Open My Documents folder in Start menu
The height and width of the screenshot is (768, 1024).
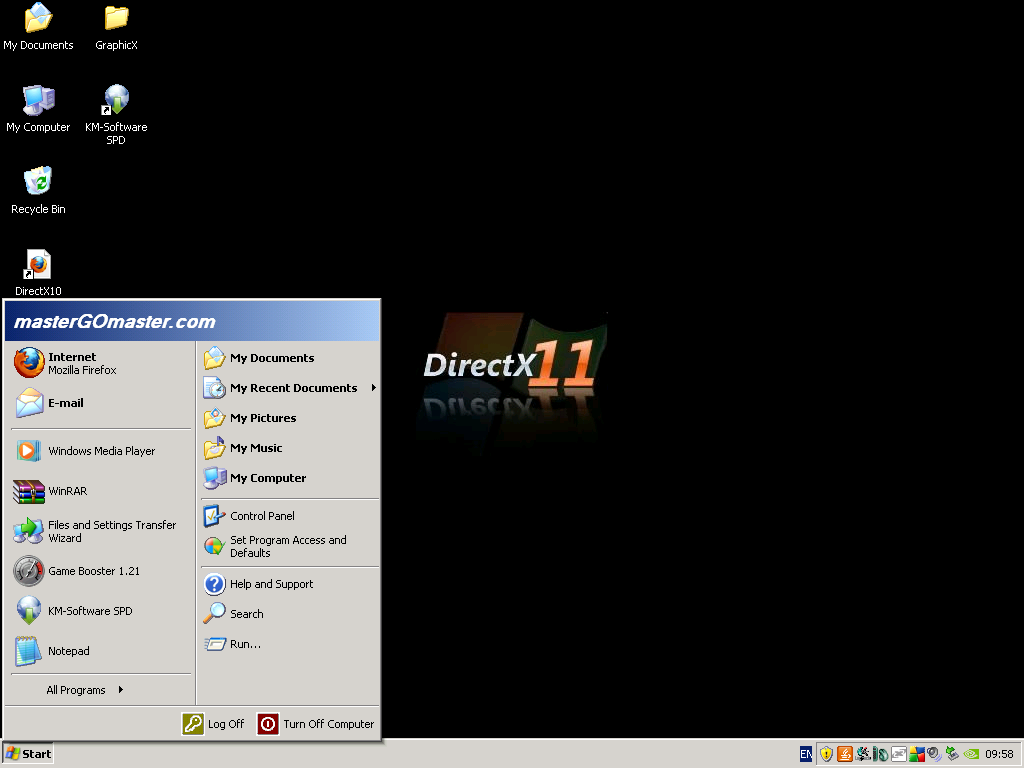coord(290,358)
